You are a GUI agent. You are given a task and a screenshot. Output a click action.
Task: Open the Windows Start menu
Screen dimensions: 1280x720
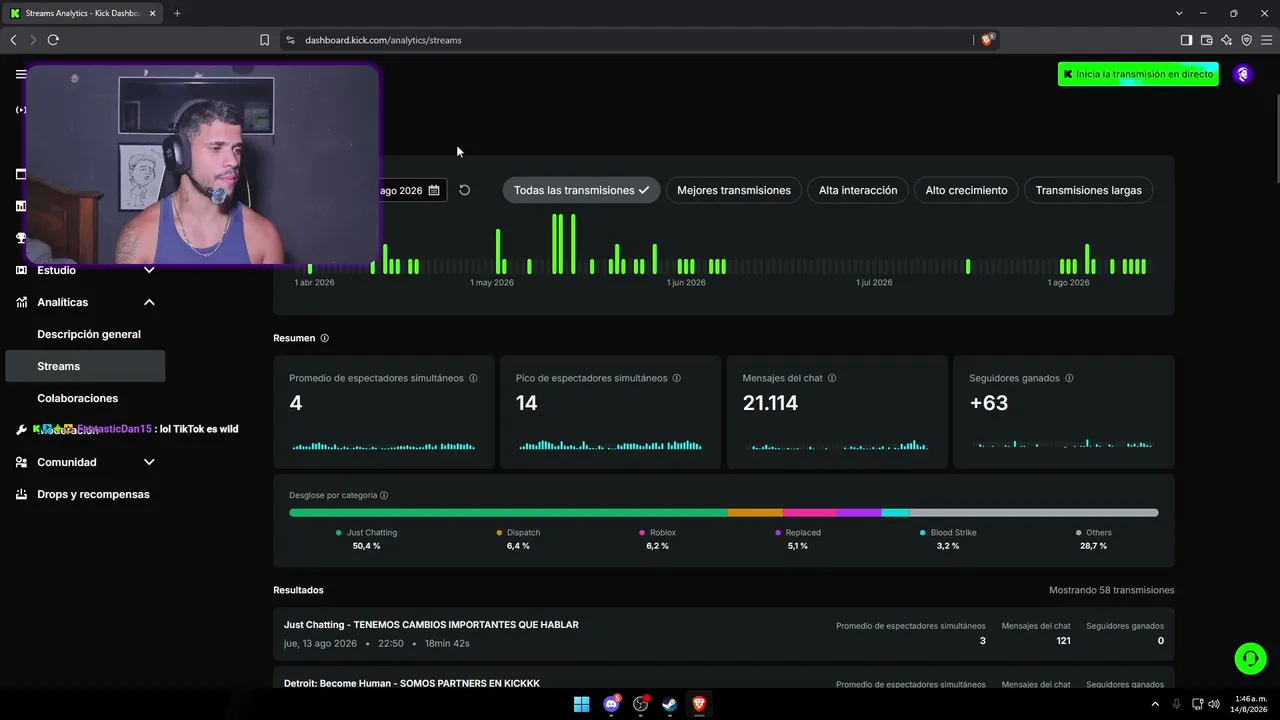581,704
